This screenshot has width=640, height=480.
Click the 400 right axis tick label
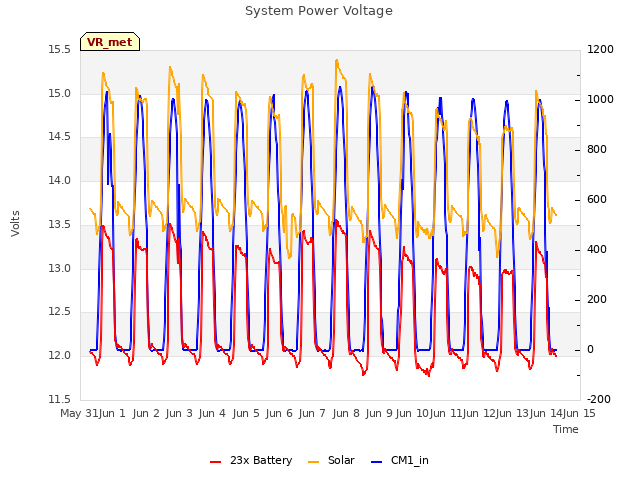(x=597, y=249)
